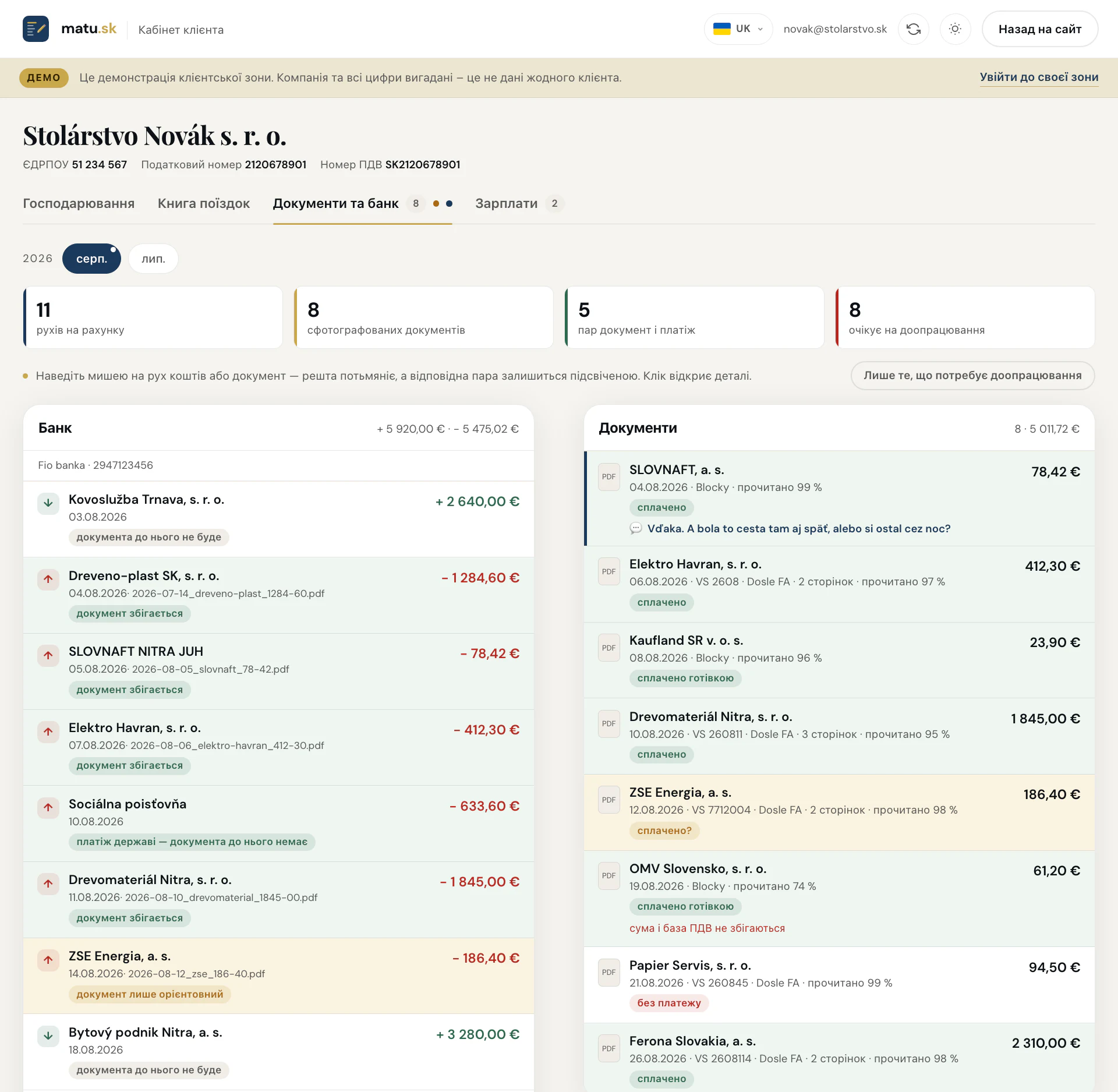1118x1092 pixels.
Task: Open PDF icon of SLOVNAFT, a. s. document
Action: (x=609, y=477)
